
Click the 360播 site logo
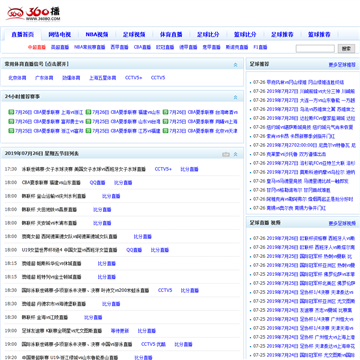click(x=33, y=14)
